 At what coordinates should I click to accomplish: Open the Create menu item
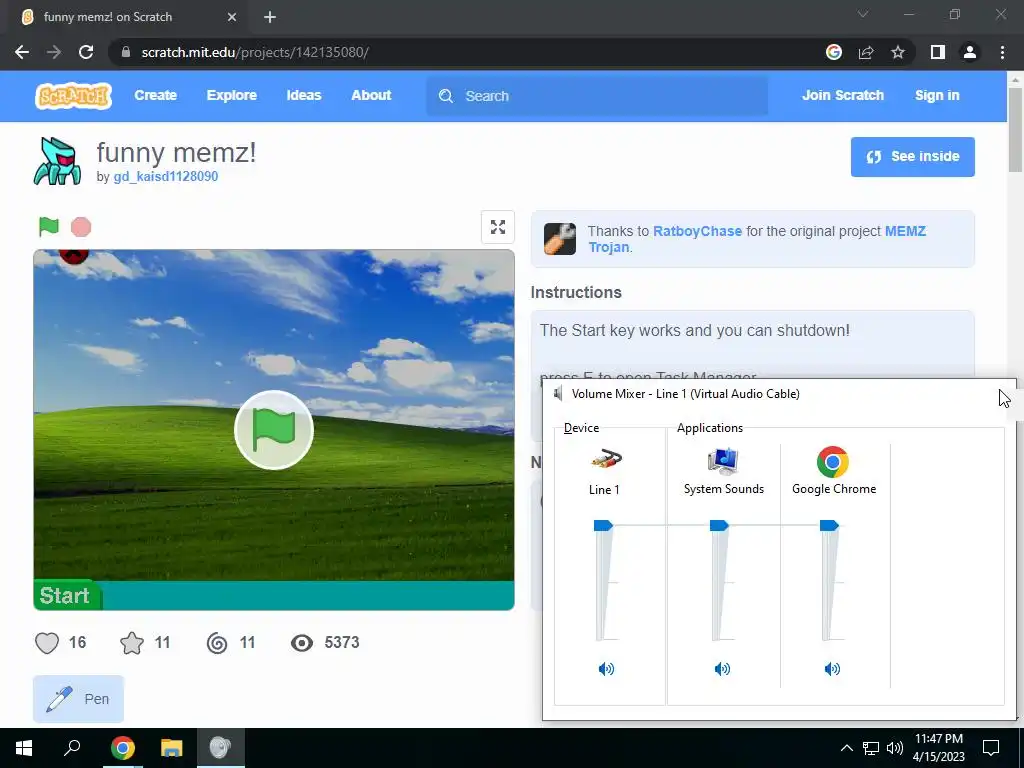(x=155, y=95)
